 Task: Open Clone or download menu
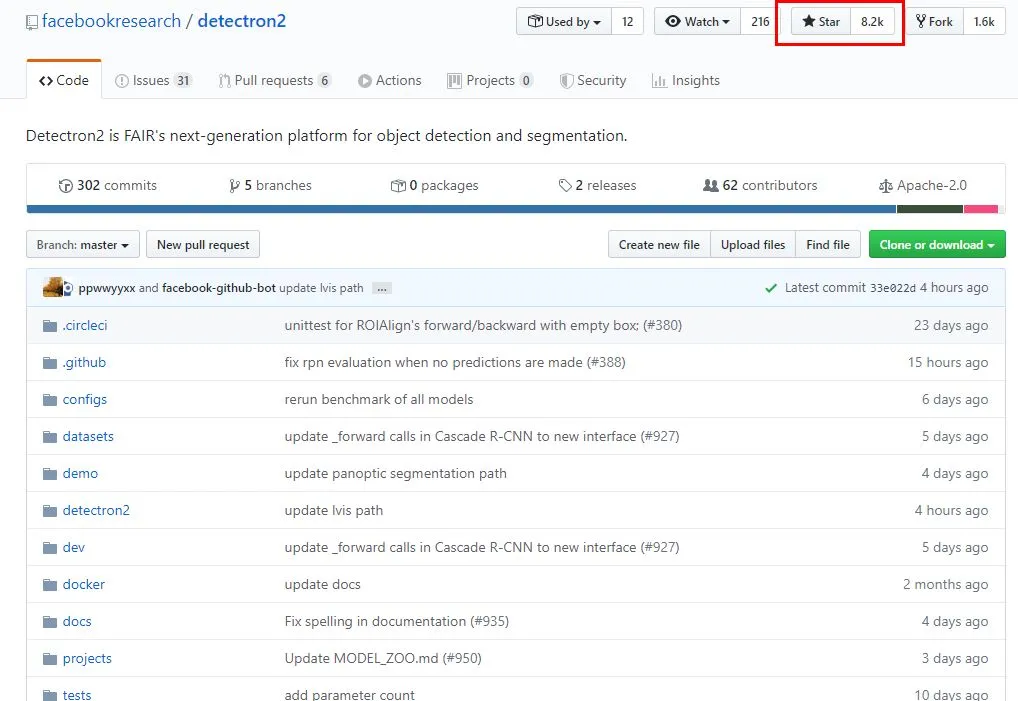pos(936,245)
